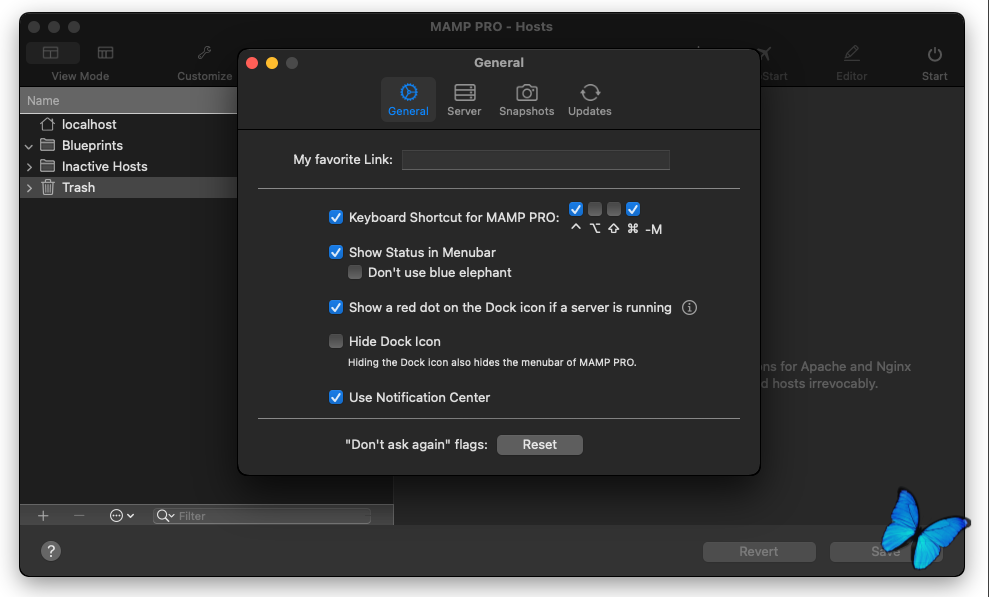Expand the Trash item
Viewport: 989px width, 597px height.
pos(29,188)
